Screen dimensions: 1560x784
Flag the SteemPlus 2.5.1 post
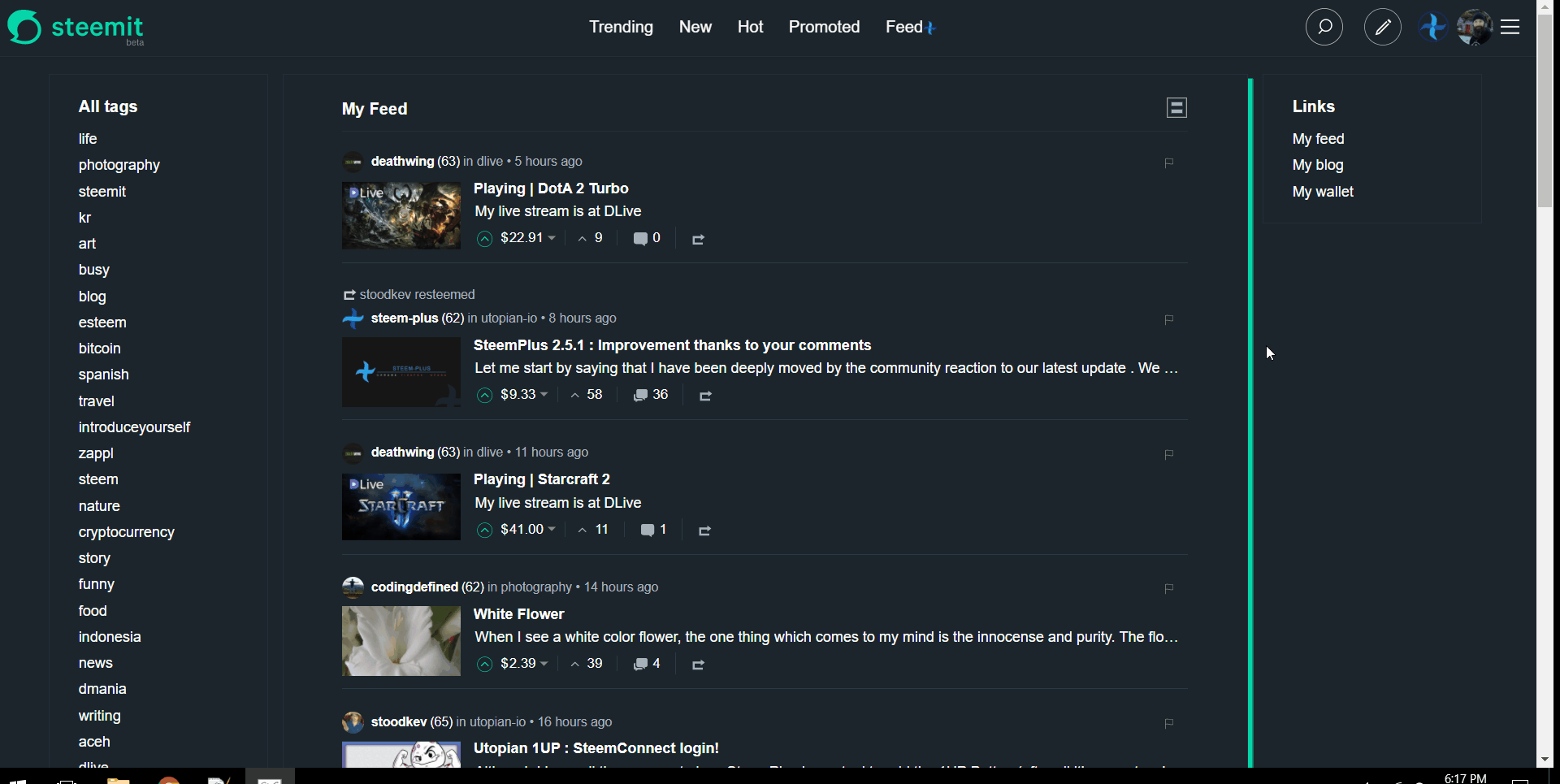point(1169,319)
